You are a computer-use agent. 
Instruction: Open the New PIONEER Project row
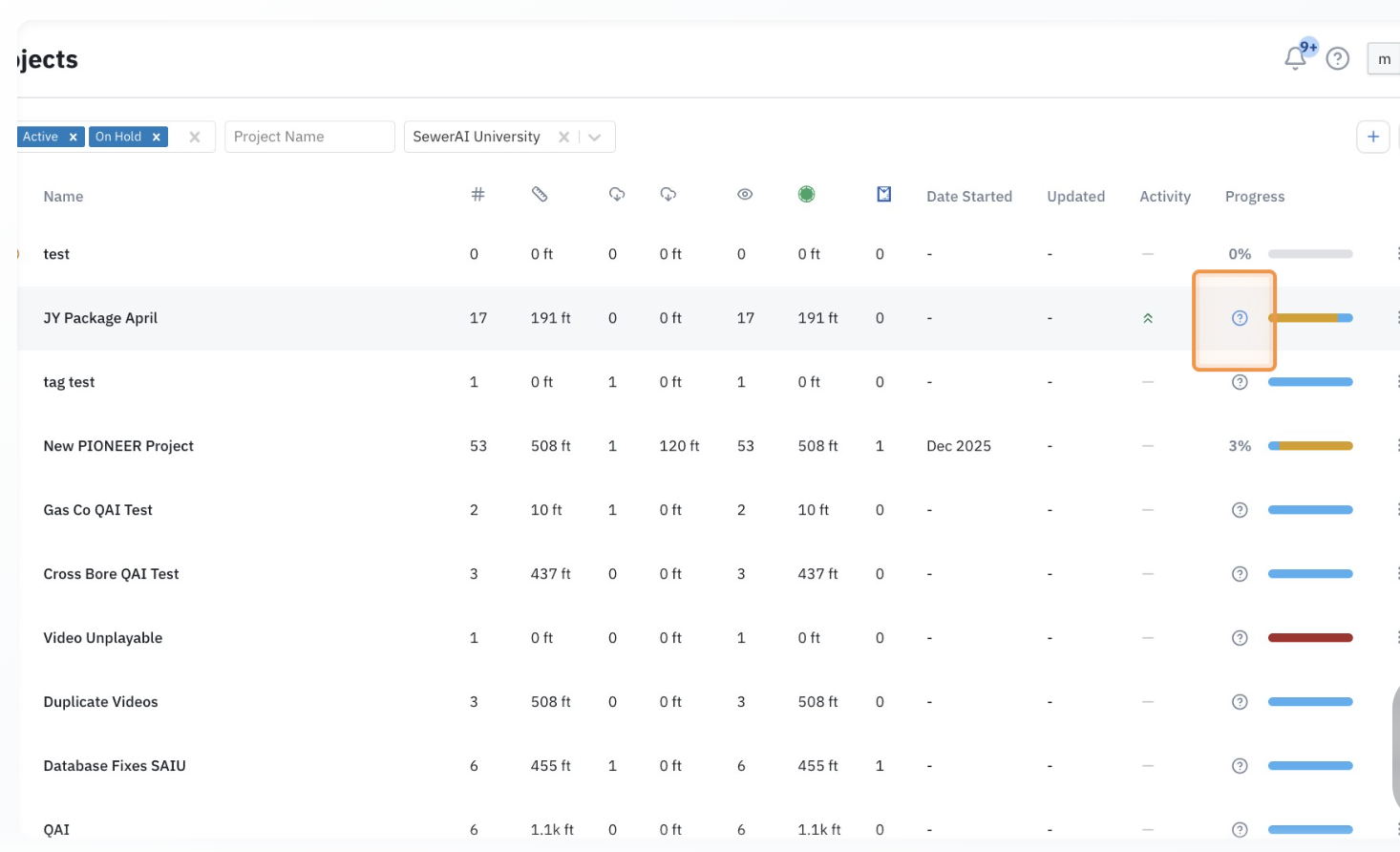point(118,446)
